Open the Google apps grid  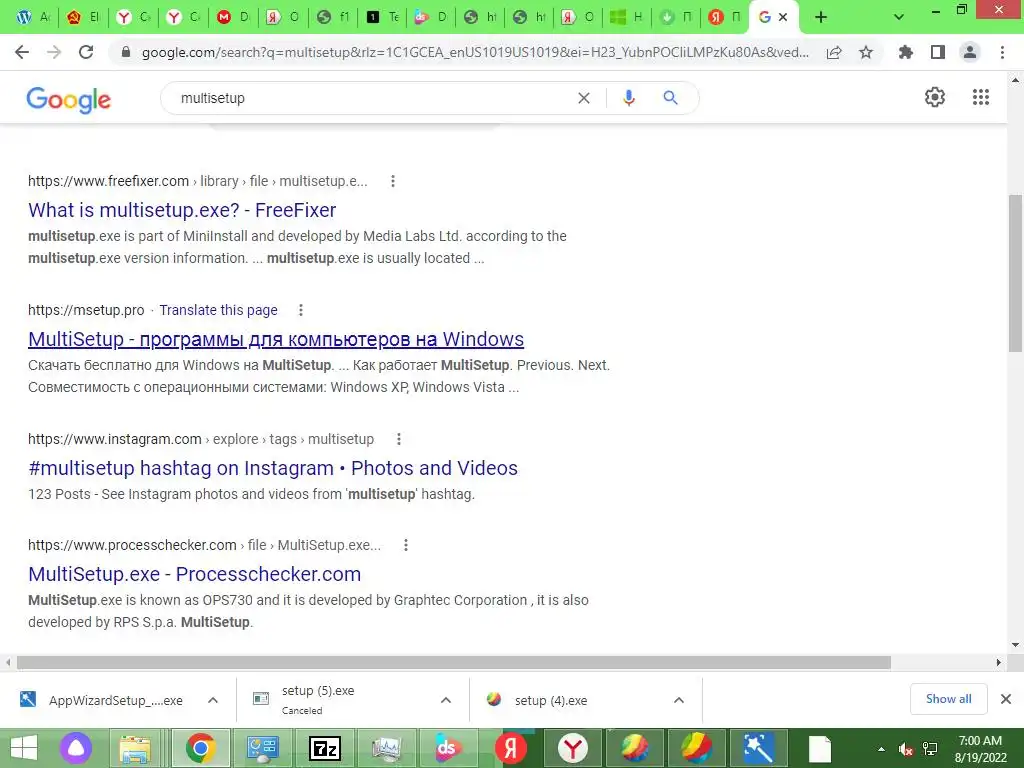click(x=981, y=97)
